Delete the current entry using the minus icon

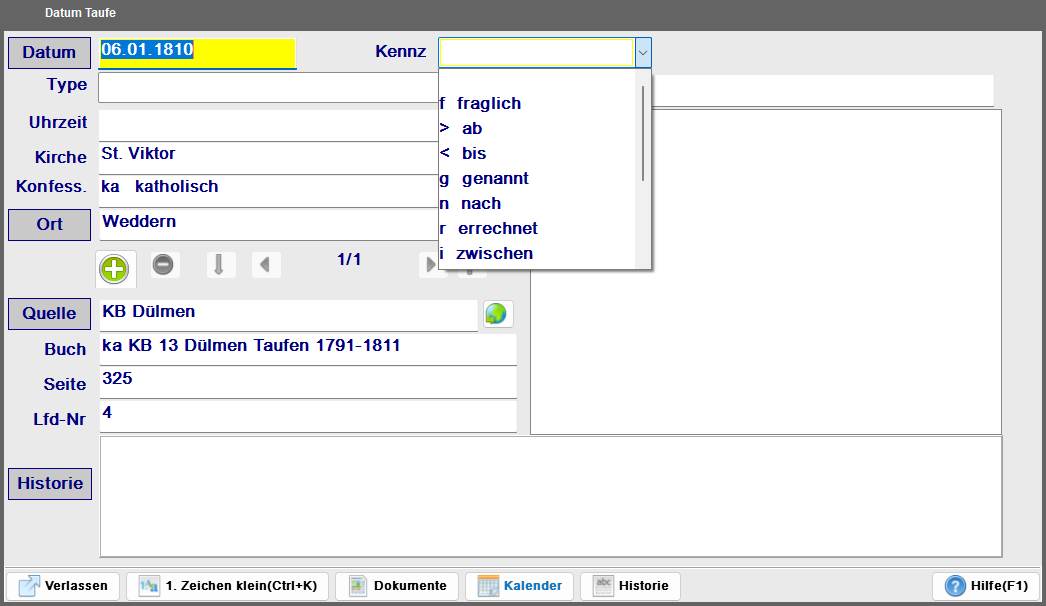tap(164, 264)
